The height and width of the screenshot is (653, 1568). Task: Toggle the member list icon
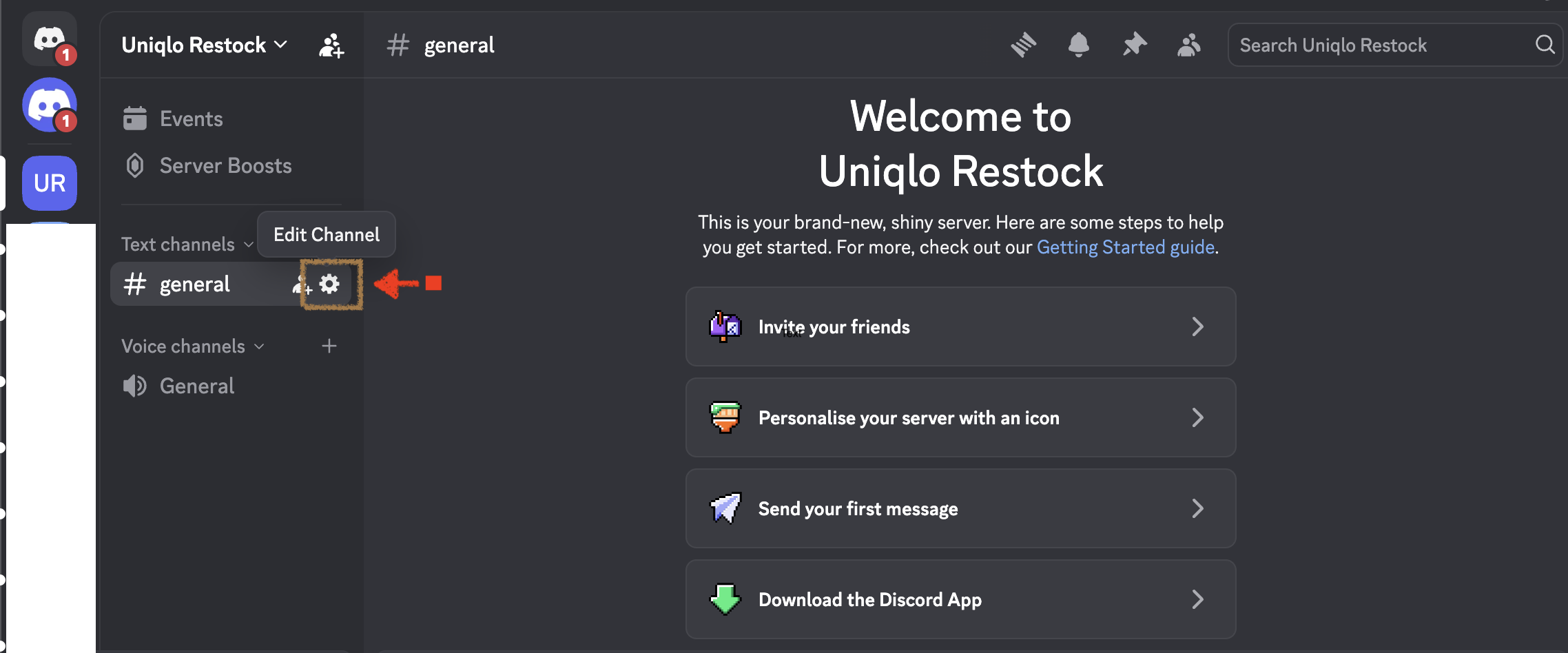pos(1189,45)
